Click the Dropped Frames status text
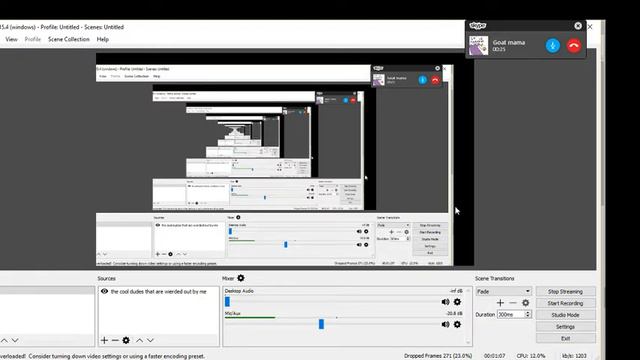This screenshot has width=640, height=360. click(438, 356)
